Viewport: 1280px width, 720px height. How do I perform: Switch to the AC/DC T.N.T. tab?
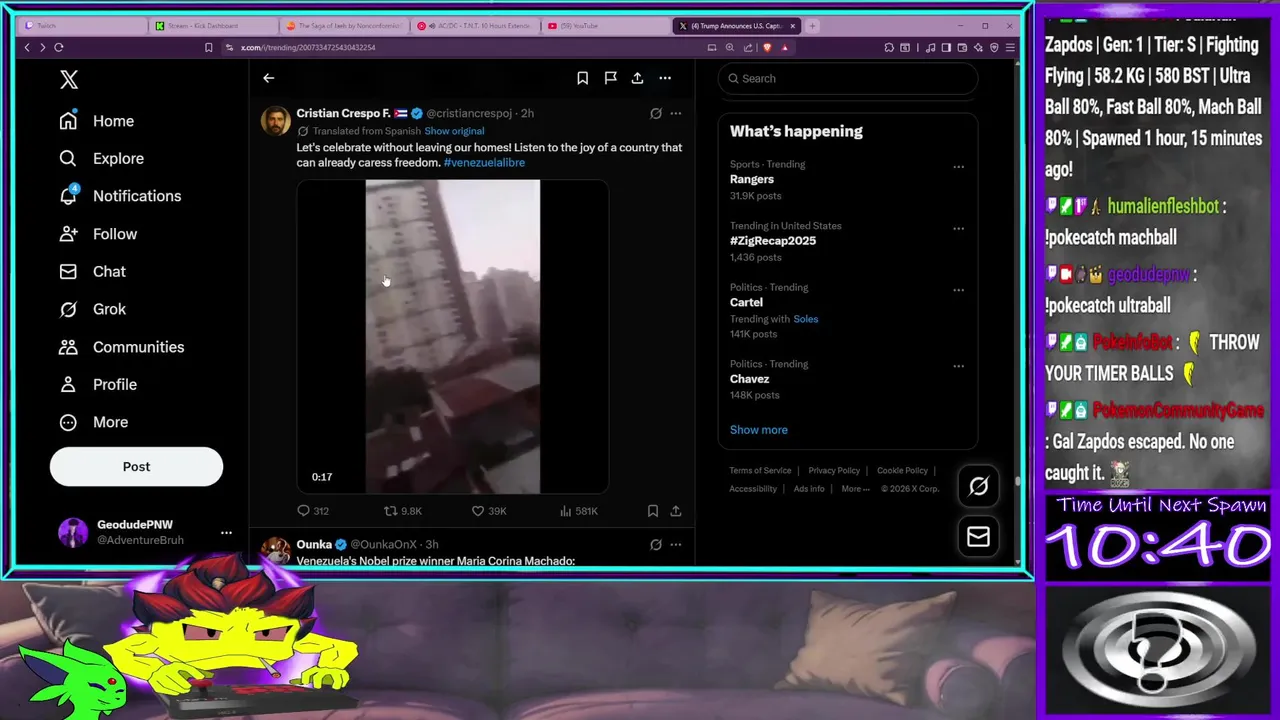click(x=474, y=26)
